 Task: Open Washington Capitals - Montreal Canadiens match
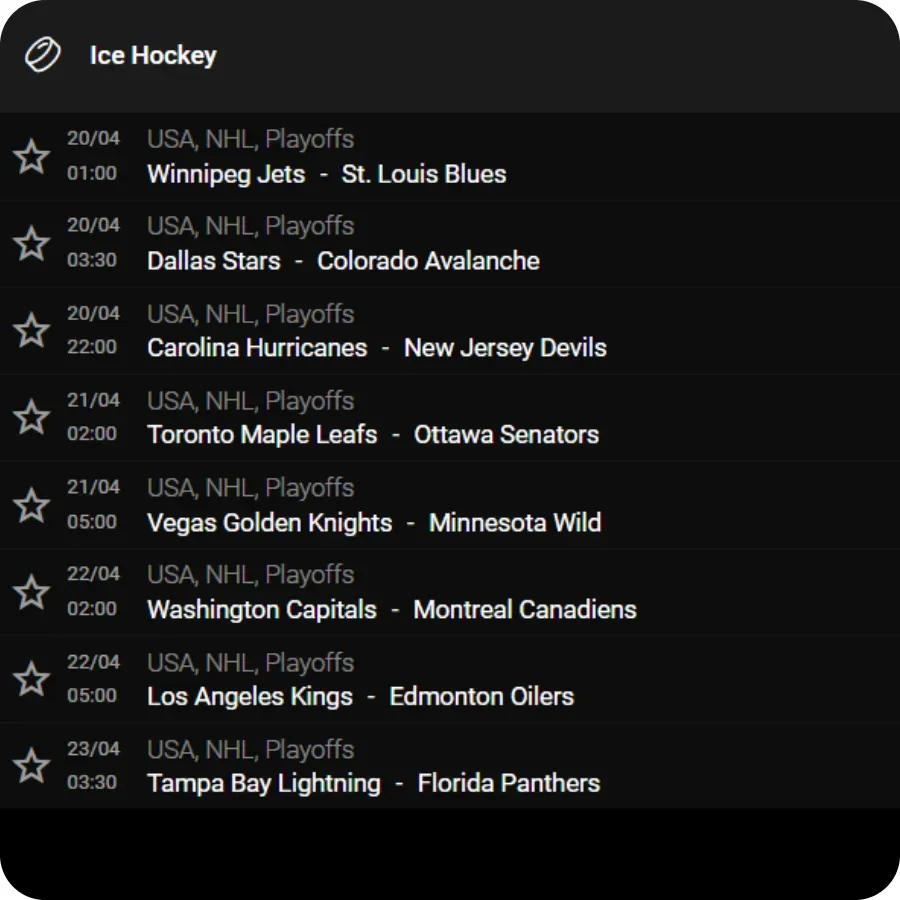(x=450, y=592)
